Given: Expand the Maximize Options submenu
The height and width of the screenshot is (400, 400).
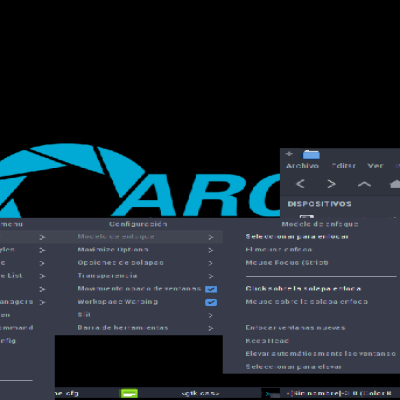Looking at the screenshot, I should (x=211, y=250).
